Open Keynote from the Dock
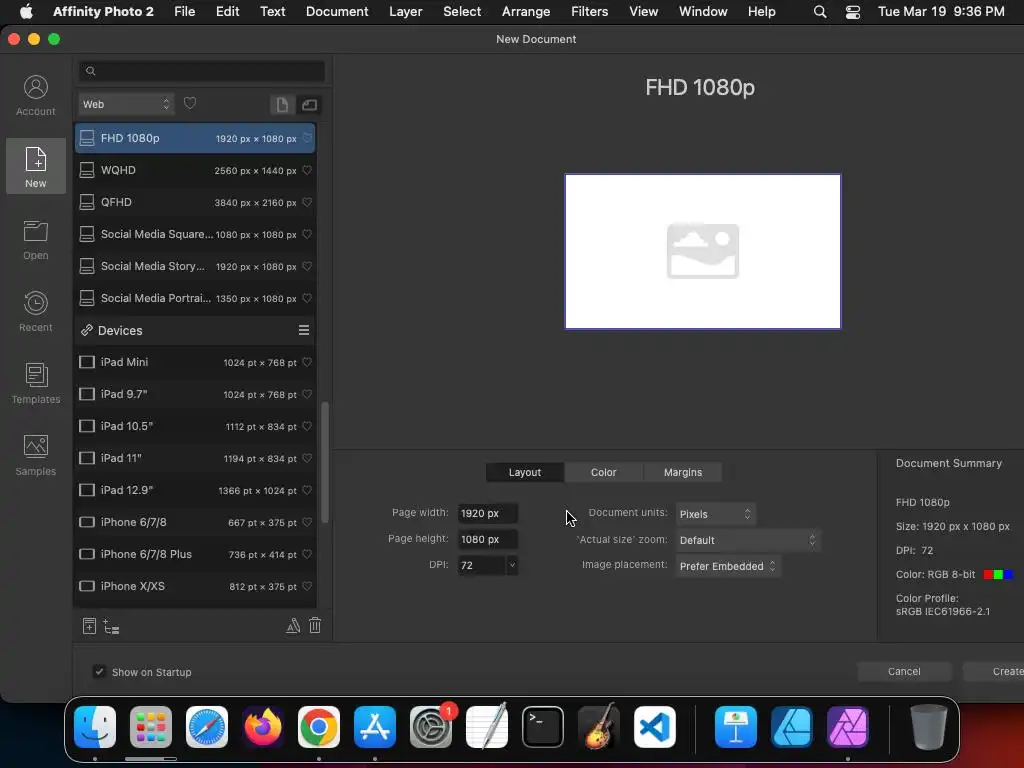Image resolution: width=1024 pixels, height=768 pixels. pos(735,727)
